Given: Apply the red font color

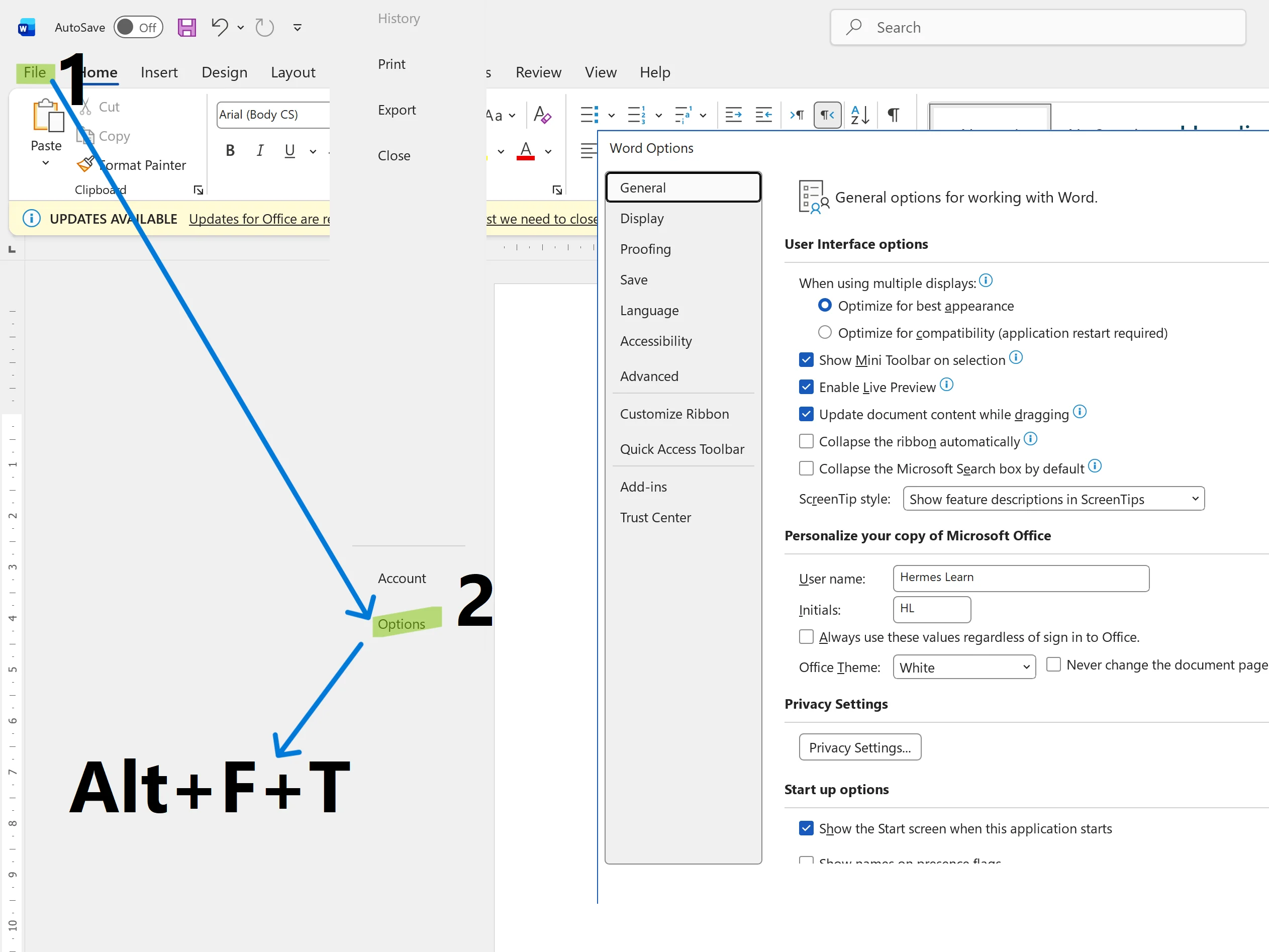Looking at the screenshot, I should 526,151.
